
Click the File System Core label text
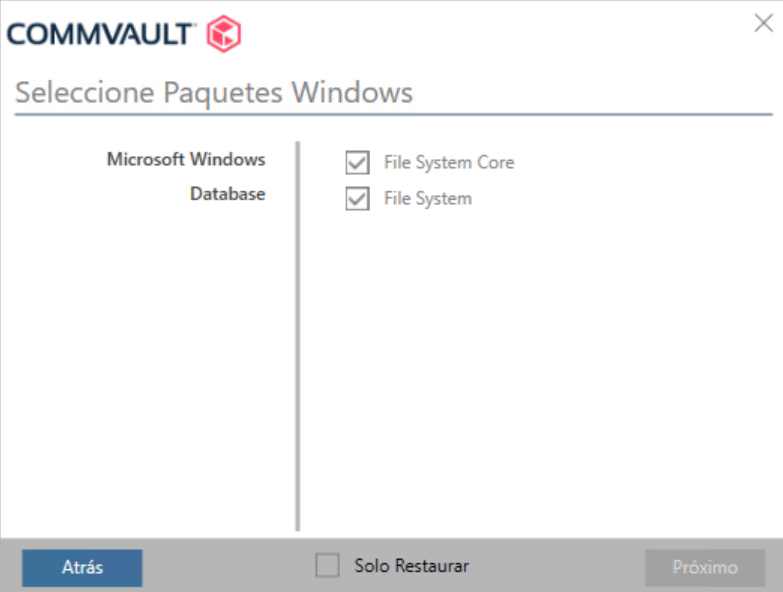(449, 162)
